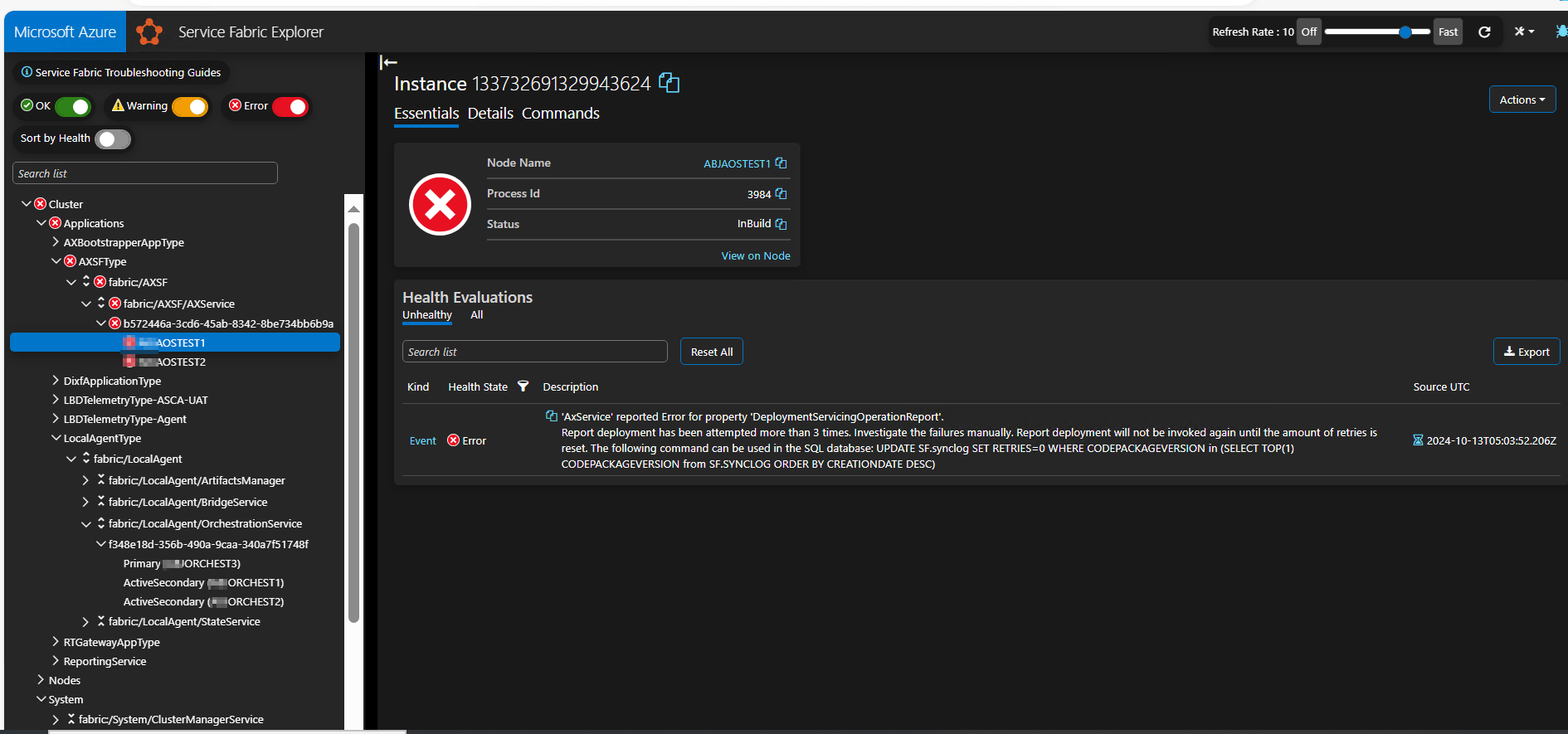Focus the Health Evaluations search field
The width and height of the screenshot is (1568, 734).
[535, 352]
